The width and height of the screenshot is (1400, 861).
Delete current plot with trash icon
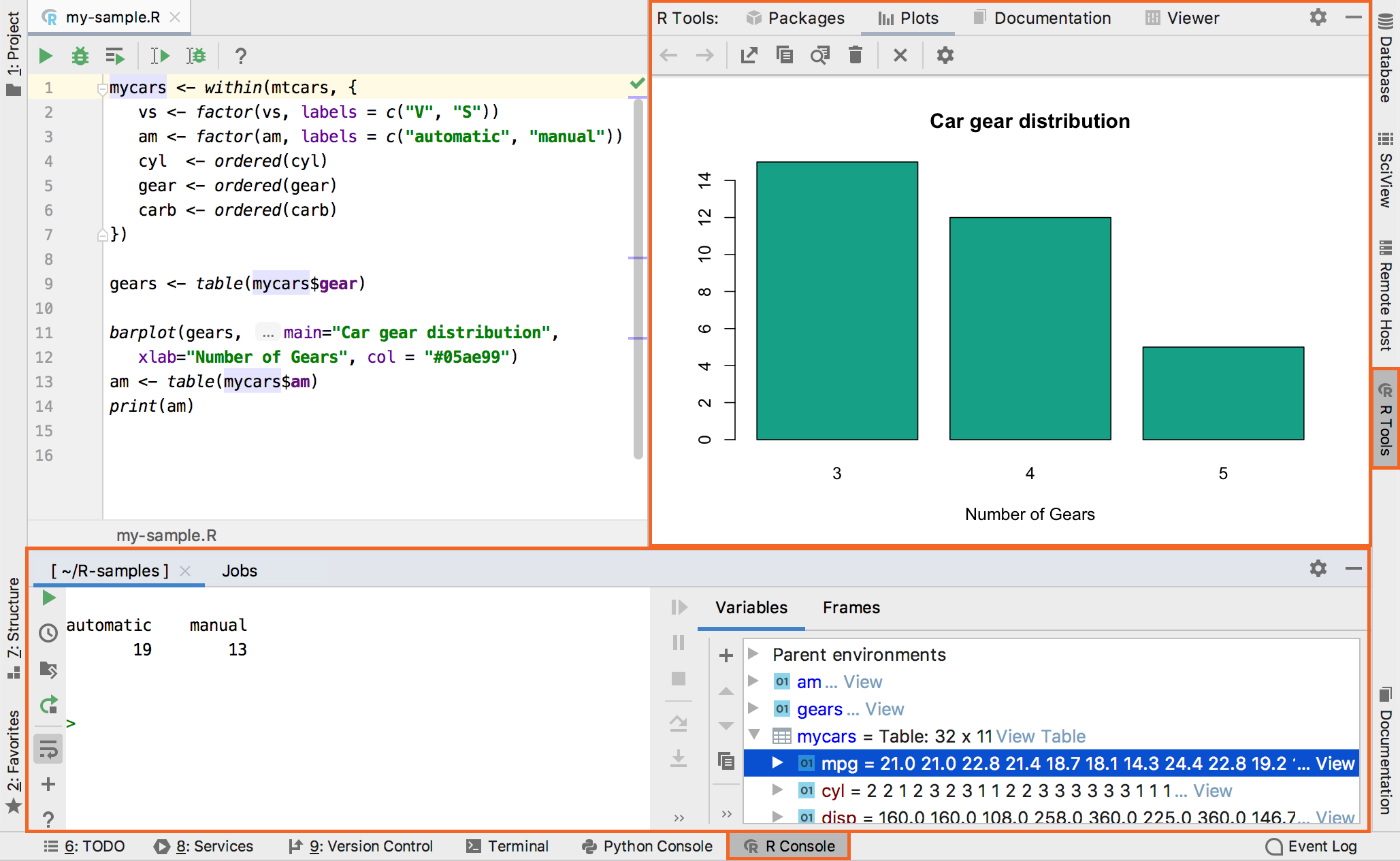(x=856, y=55)
